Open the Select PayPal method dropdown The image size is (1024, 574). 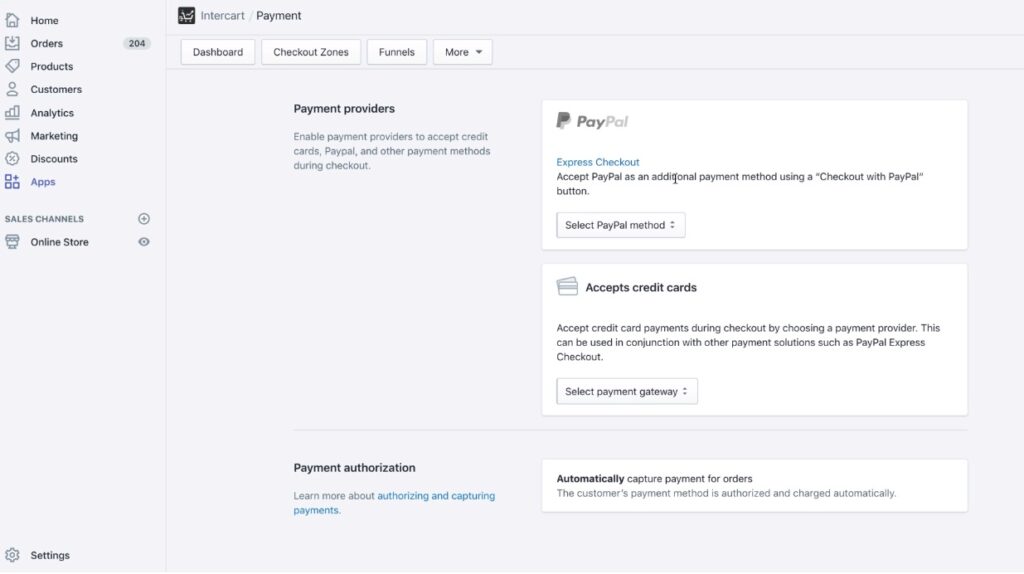click(620, 225)
